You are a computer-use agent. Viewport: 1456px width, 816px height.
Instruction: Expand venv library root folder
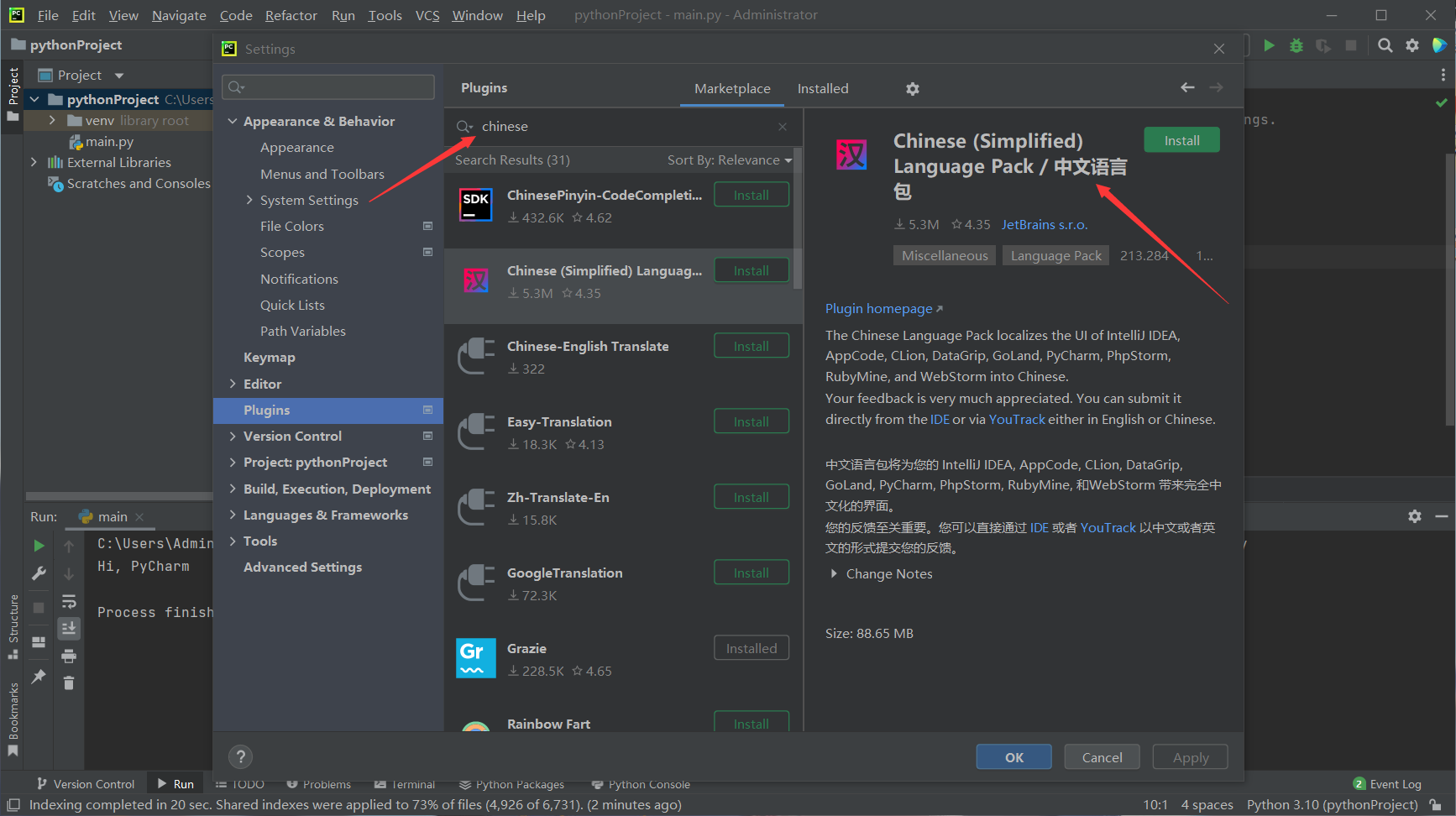pos(52,121)
